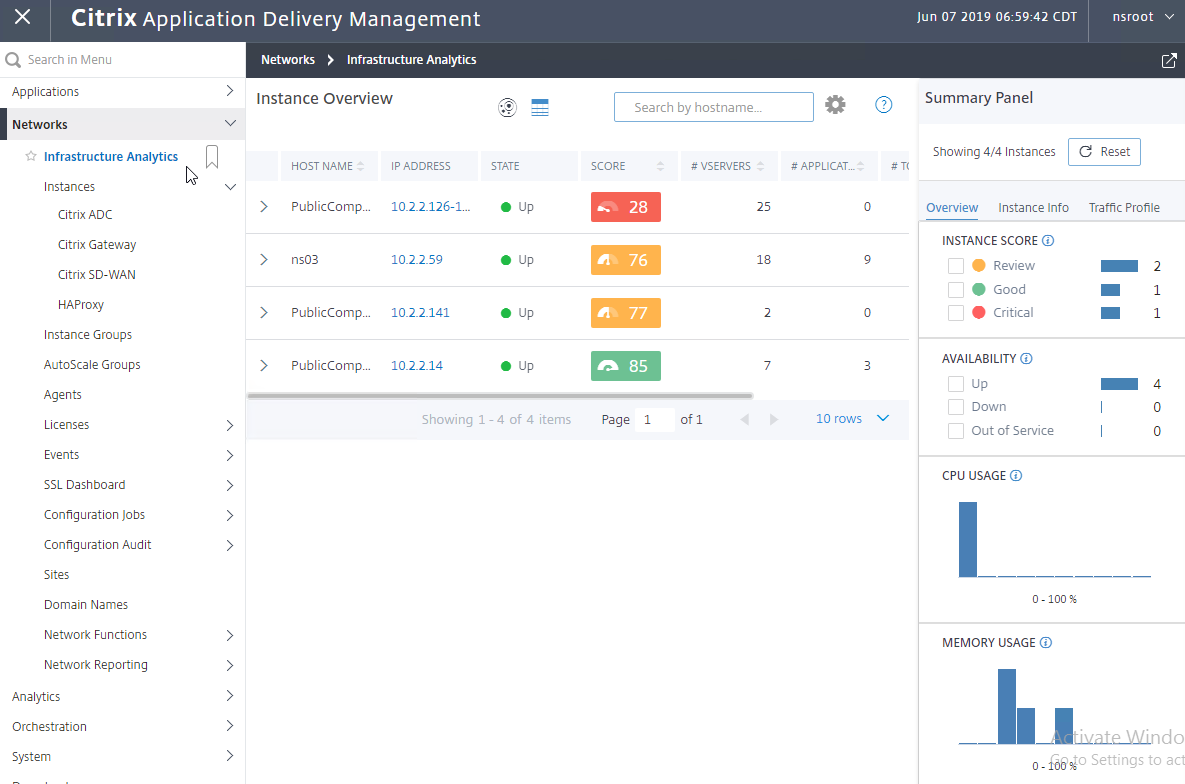The height and width of the screenshot is (784, 1185).
Task: Open the help question mark icon
Action: tap(883, 105)
